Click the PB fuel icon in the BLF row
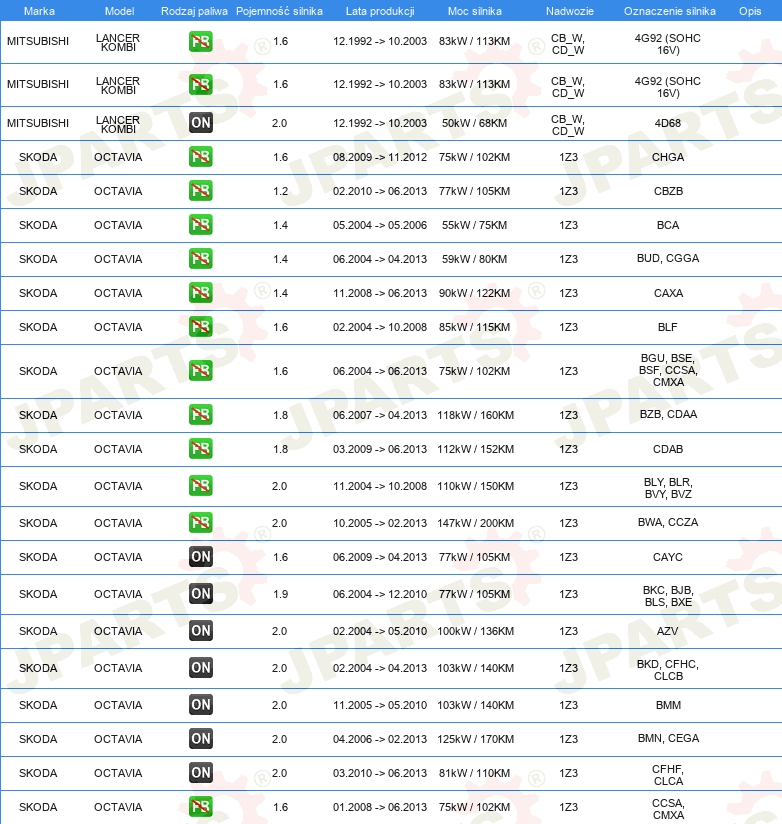Viewport: 782px width, 824px height. (201, 327)
